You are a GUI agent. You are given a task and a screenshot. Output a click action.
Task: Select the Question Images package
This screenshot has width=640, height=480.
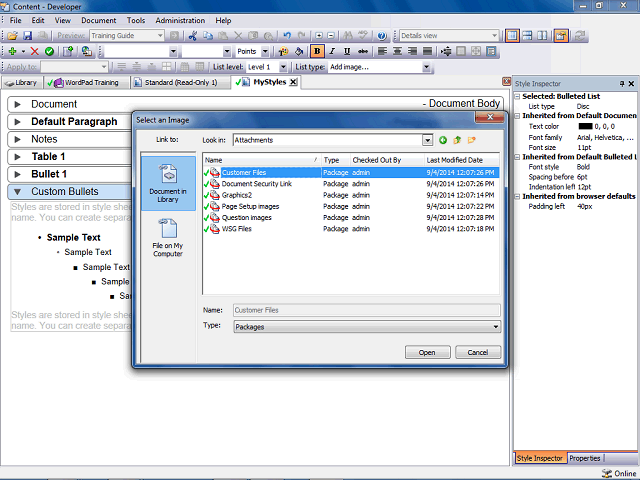pyautogui.click(x=351, y=218)
